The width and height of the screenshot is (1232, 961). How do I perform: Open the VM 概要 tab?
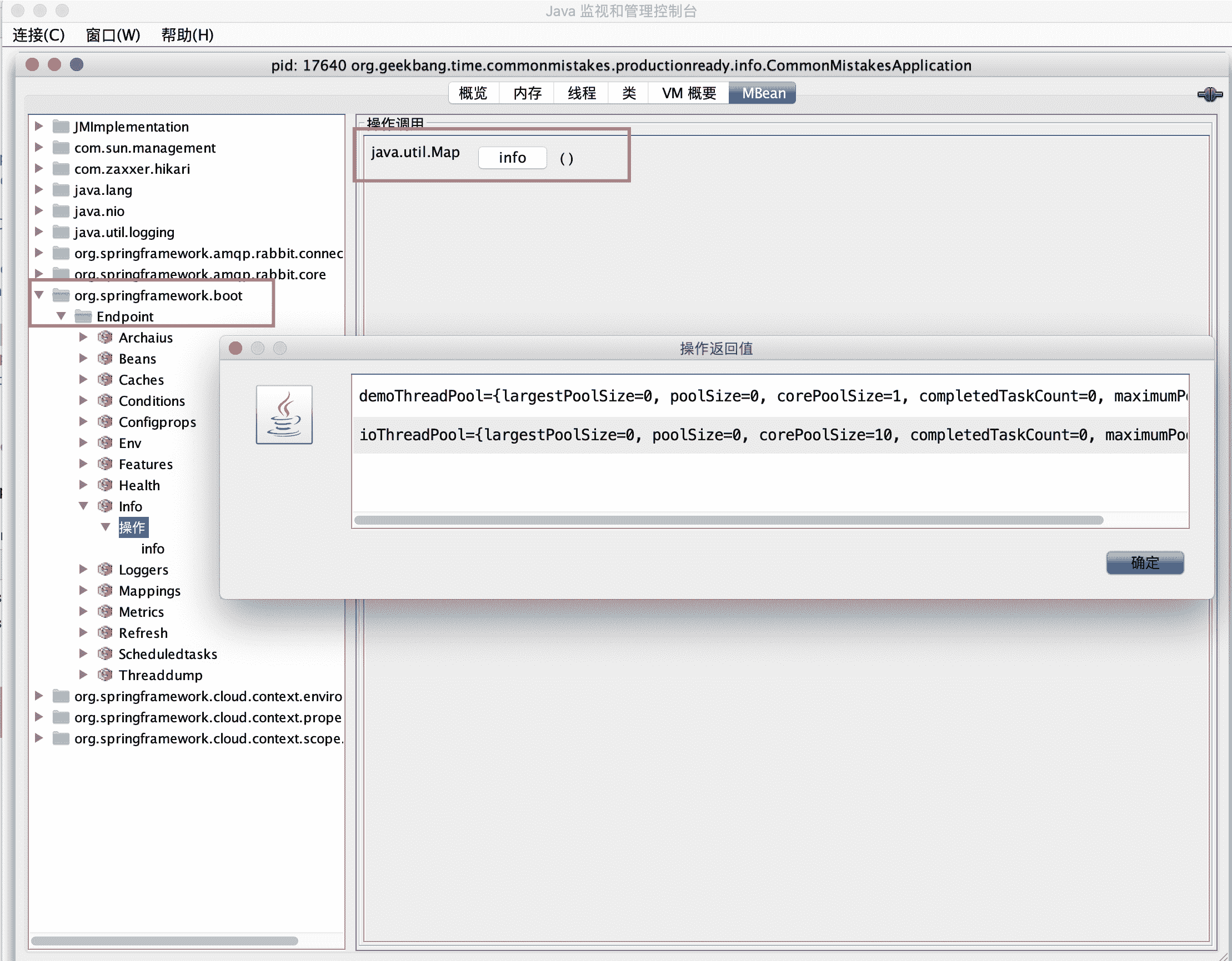coord(688,93)
